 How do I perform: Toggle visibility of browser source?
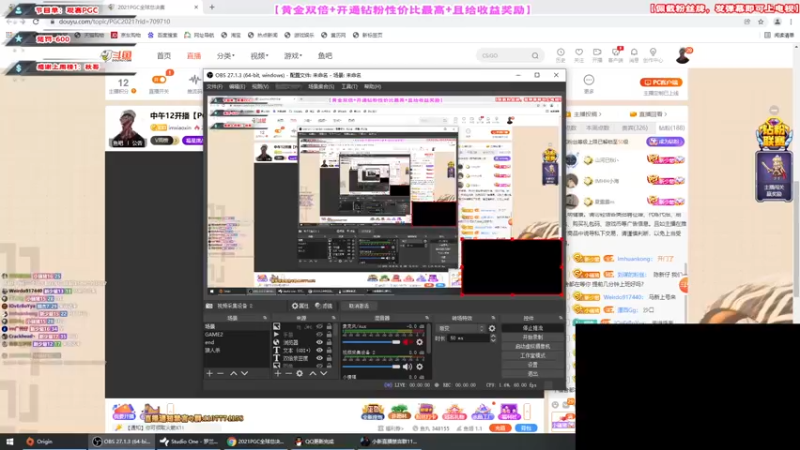[319, 342]
